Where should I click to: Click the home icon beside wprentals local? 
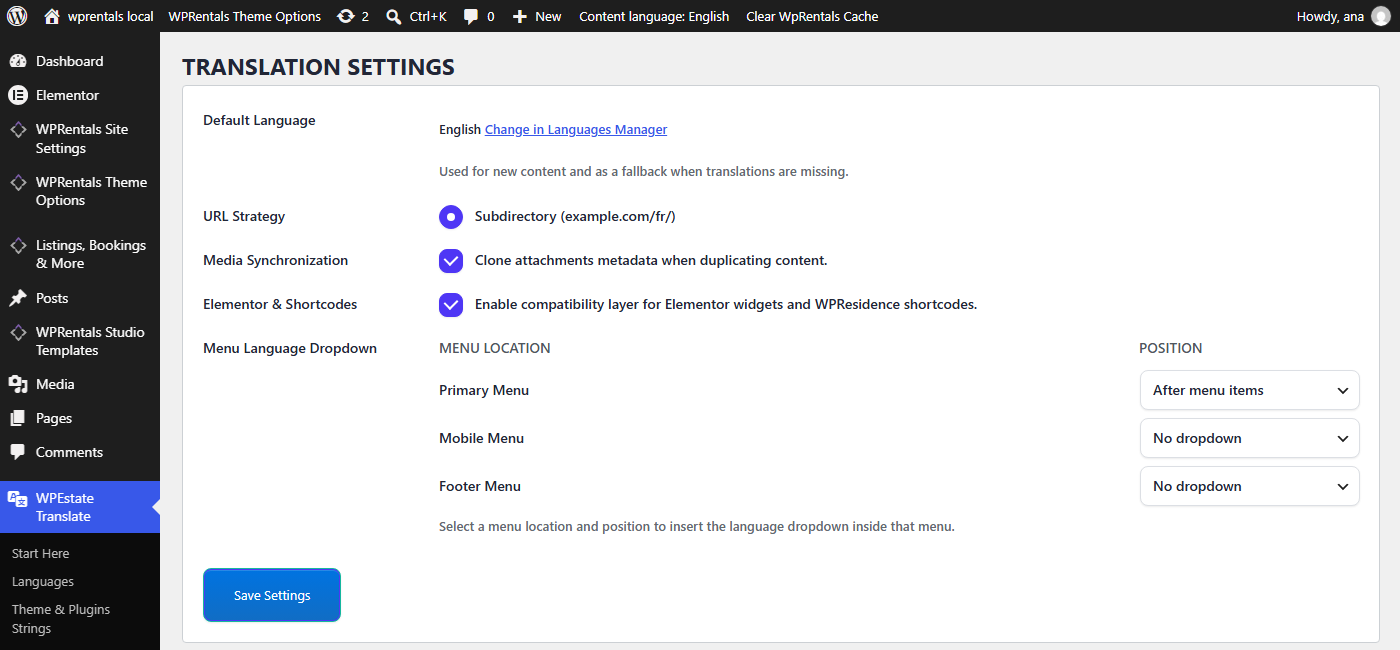click(52, 16)
